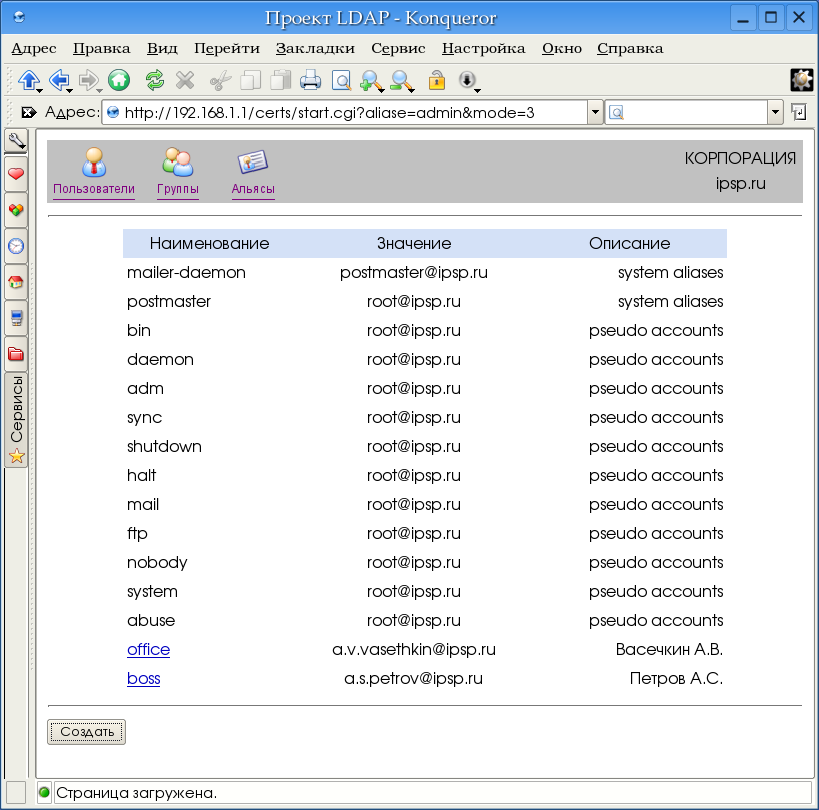Follow the office alias link
819x810 pixels.
[x=148, y=649]
